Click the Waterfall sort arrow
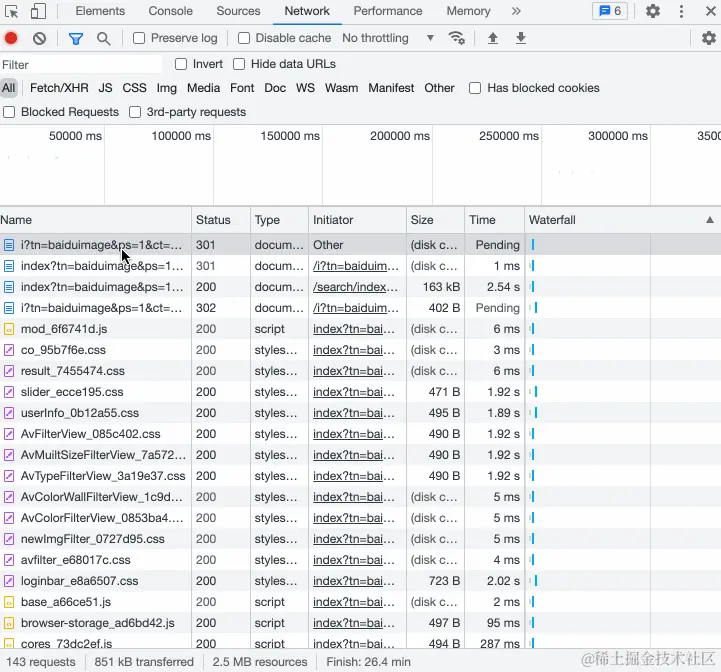721x672 pixels. [710, 220]
